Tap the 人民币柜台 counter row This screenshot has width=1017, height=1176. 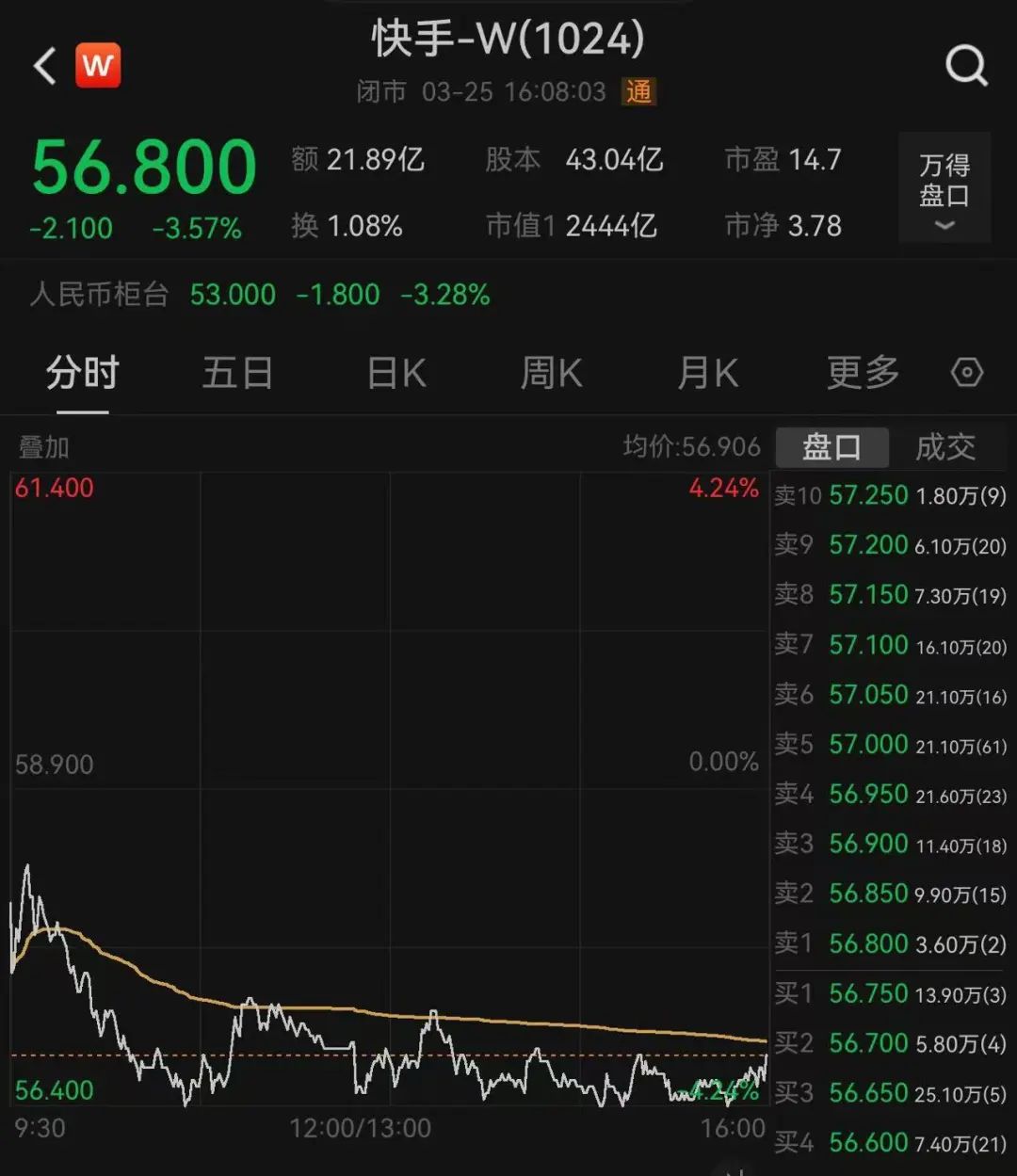(x=260, y=295)
